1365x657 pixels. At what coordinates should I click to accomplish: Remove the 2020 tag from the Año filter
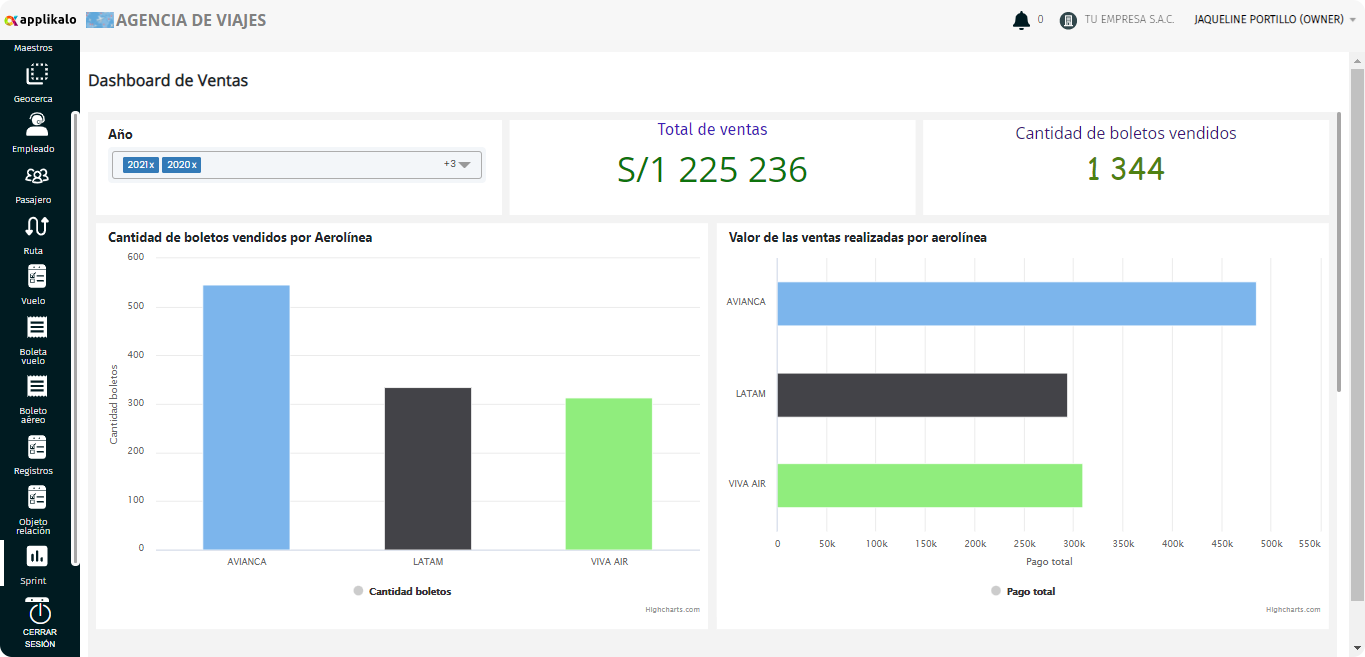pos(194,165)
